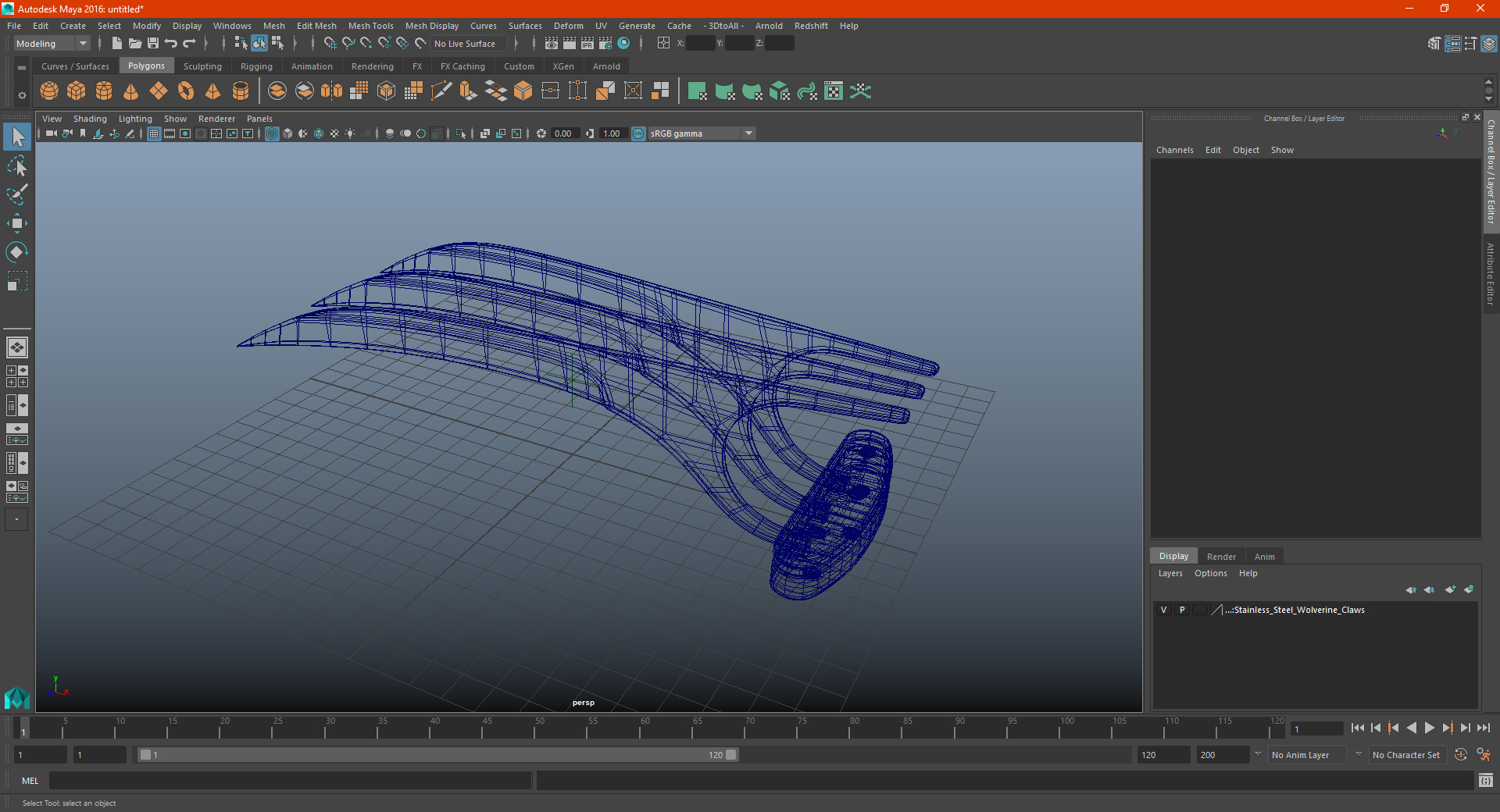Click the time range slider bar
This screenshot has height=812, width=1500.
437,755
